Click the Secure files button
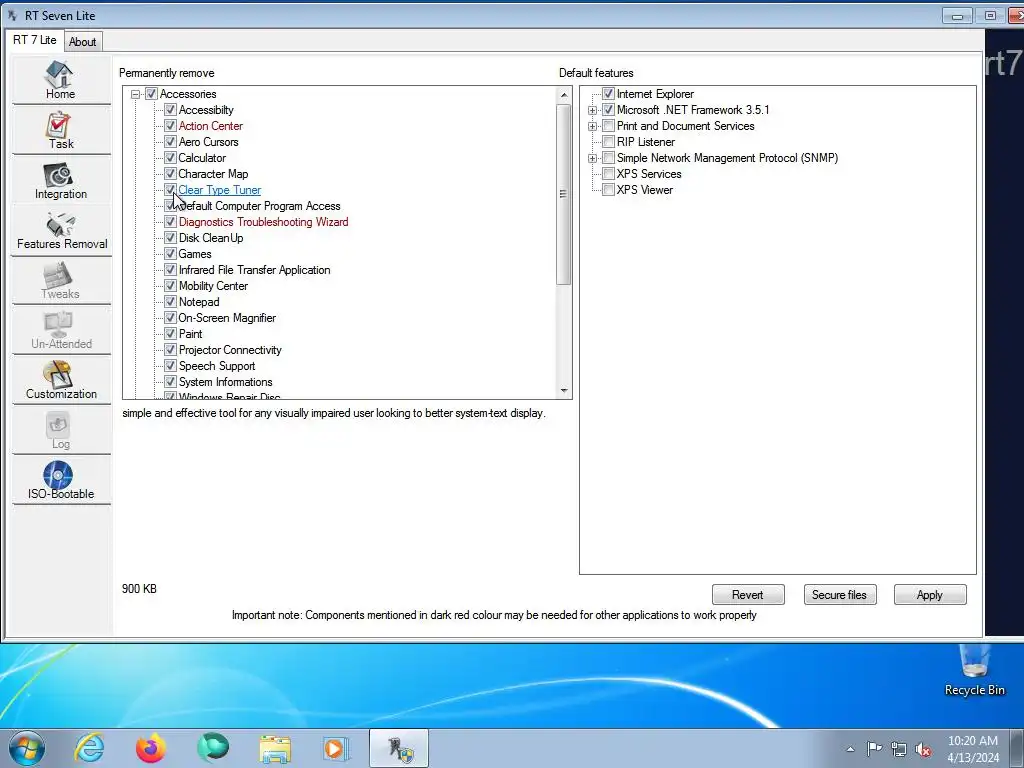This screenshot has height=768, width=1024. [839, 595]
